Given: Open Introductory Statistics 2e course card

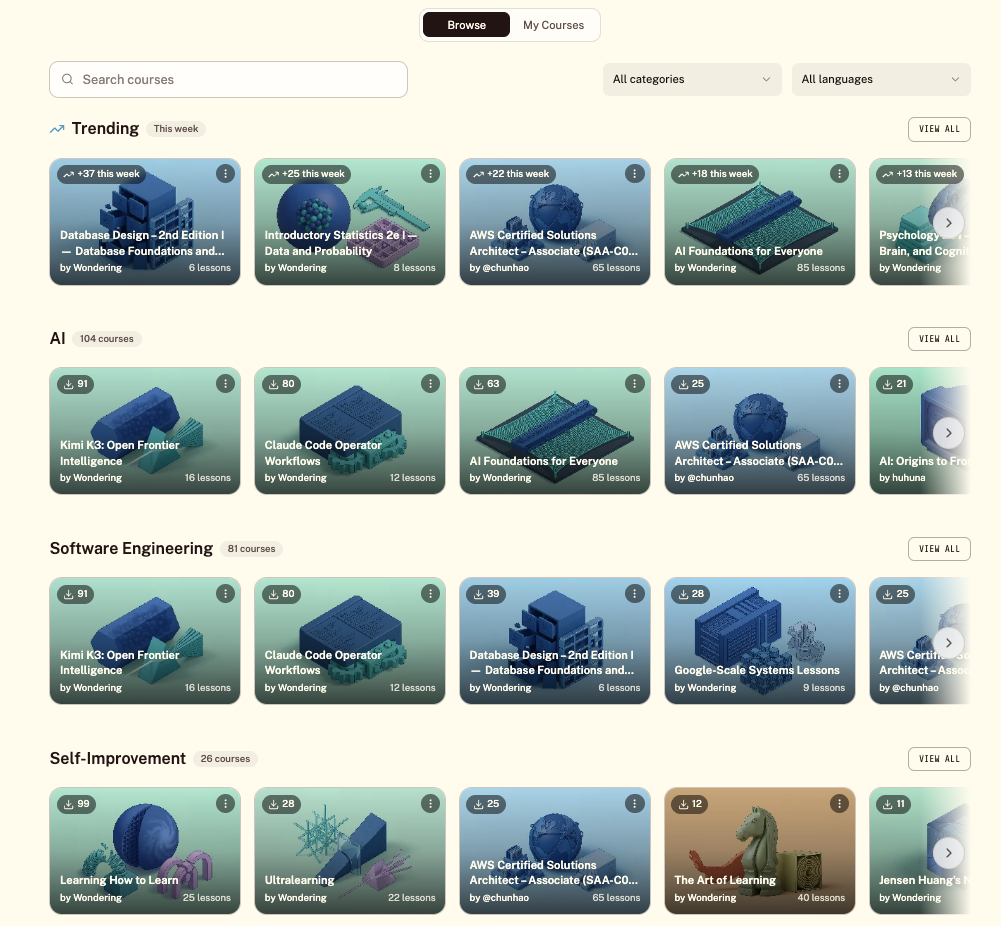Looking at the screenshot, I should [350, 221].
